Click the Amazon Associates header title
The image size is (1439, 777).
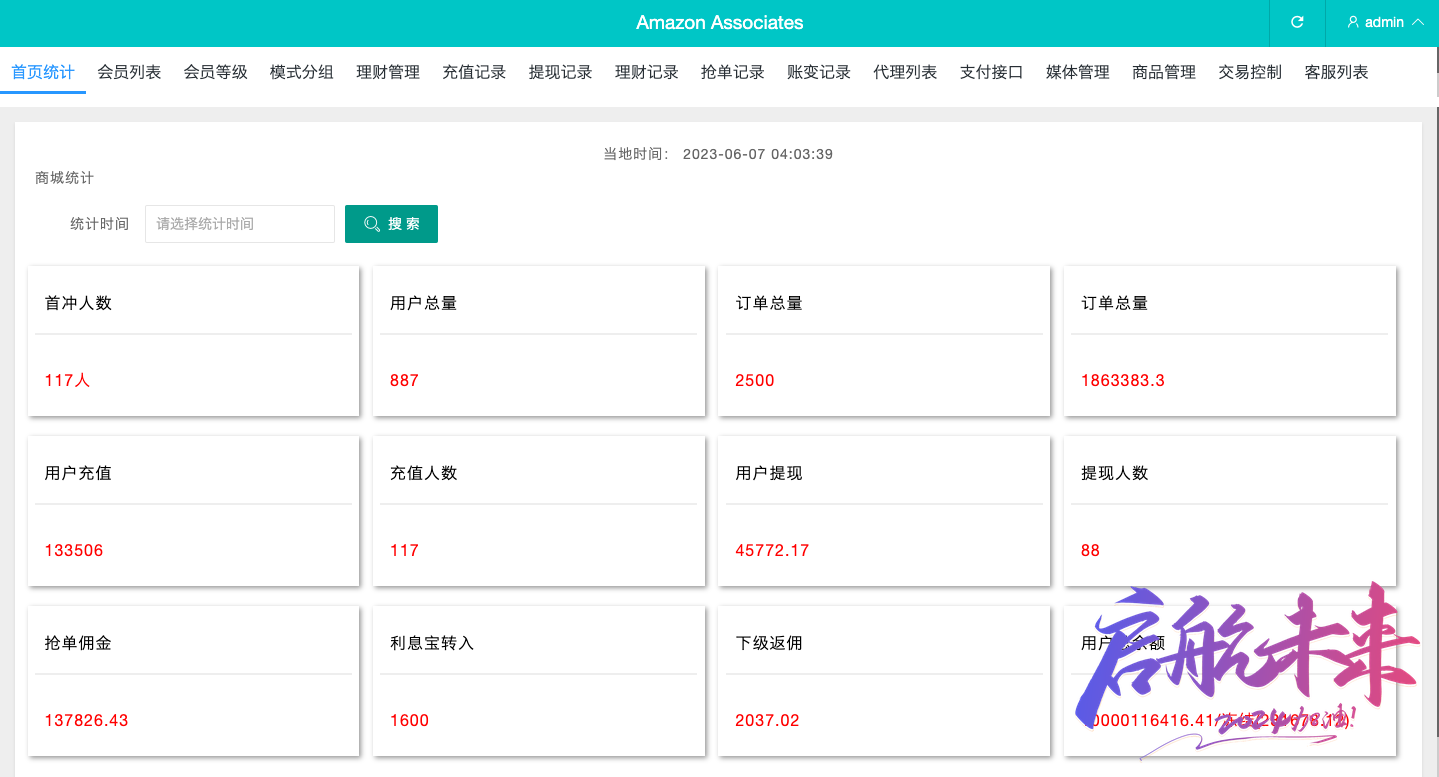pos(719,22)
